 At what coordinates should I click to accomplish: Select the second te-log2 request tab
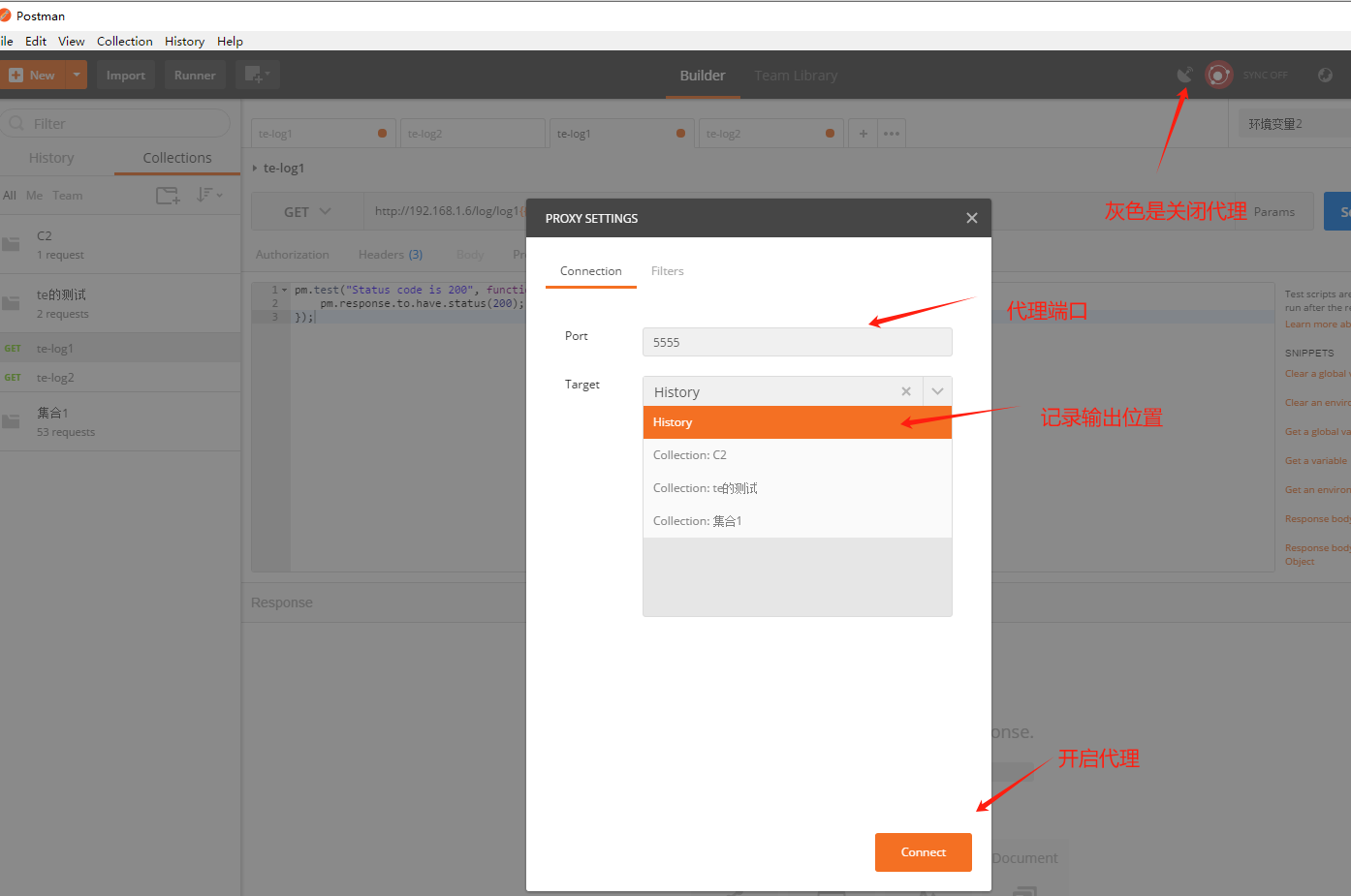770,134
